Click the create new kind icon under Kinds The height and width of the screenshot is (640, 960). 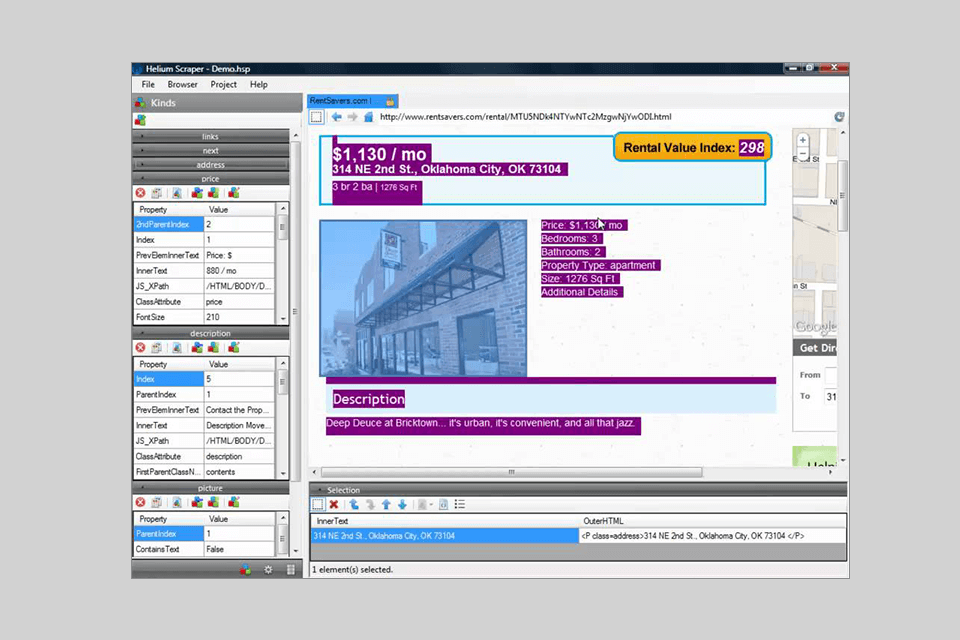pos(140,120)
